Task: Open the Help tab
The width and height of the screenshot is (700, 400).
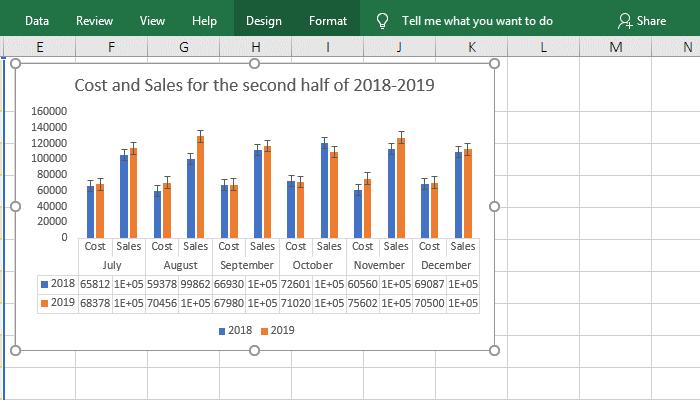Action: coord(204,20)
